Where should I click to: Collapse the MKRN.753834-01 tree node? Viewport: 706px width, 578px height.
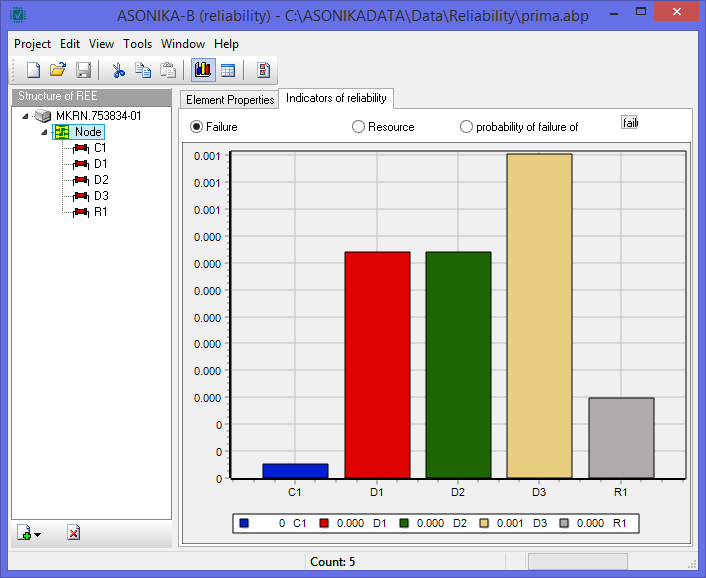(25, 116)
